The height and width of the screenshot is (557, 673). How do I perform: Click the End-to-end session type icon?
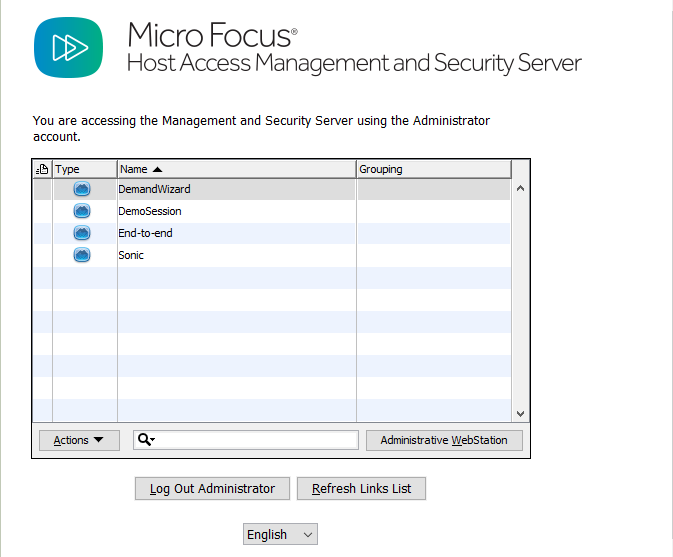tap(82, 233)
